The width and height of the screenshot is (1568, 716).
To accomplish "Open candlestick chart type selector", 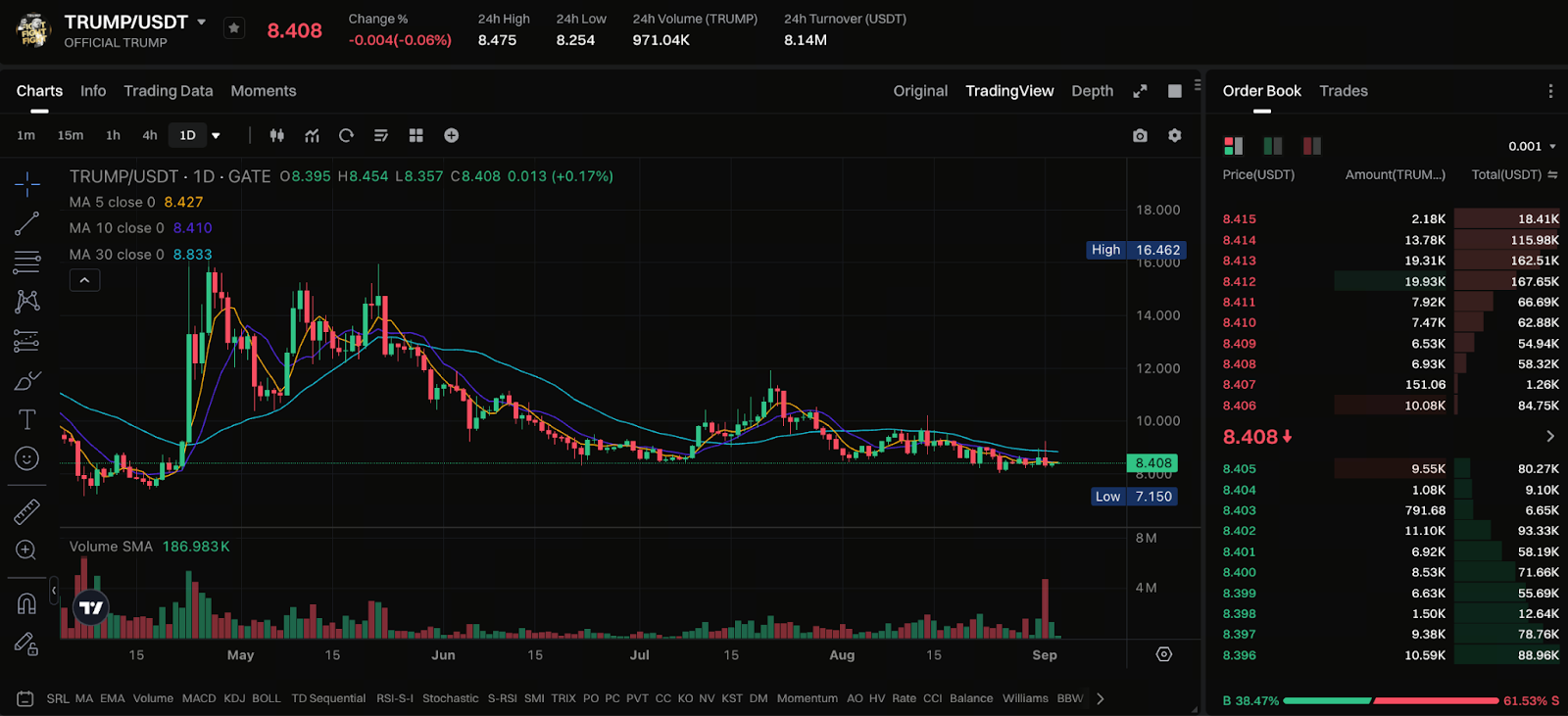I will (x=277, y=135).
